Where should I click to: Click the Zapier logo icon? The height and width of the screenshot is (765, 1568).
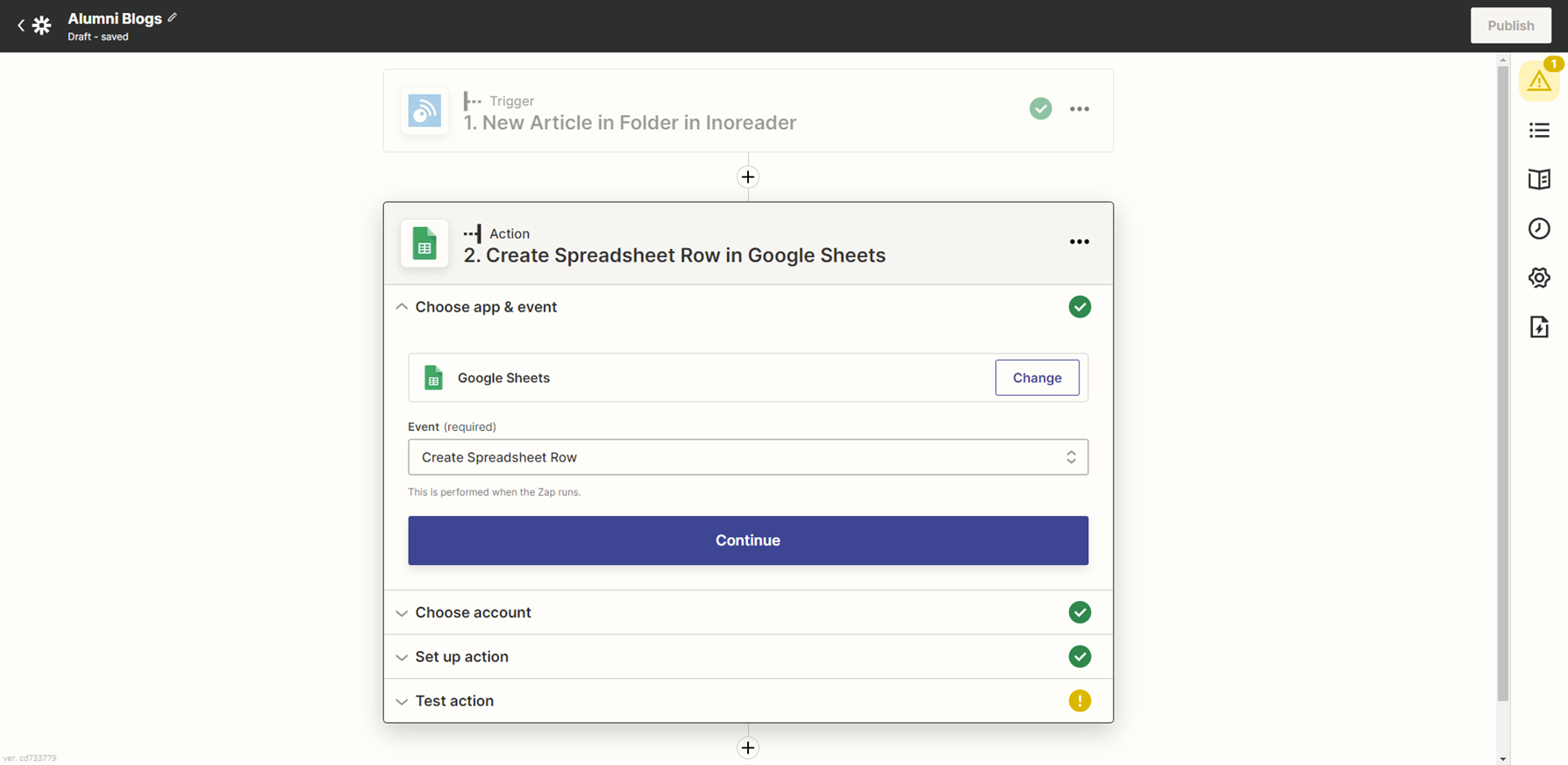(42, 25)
